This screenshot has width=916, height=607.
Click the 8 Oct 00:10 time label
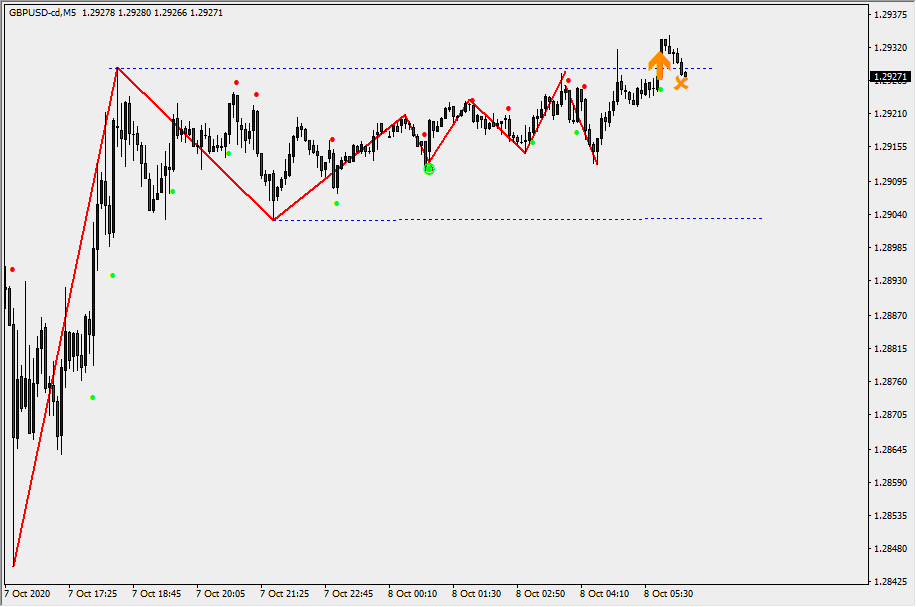point(412,593)
